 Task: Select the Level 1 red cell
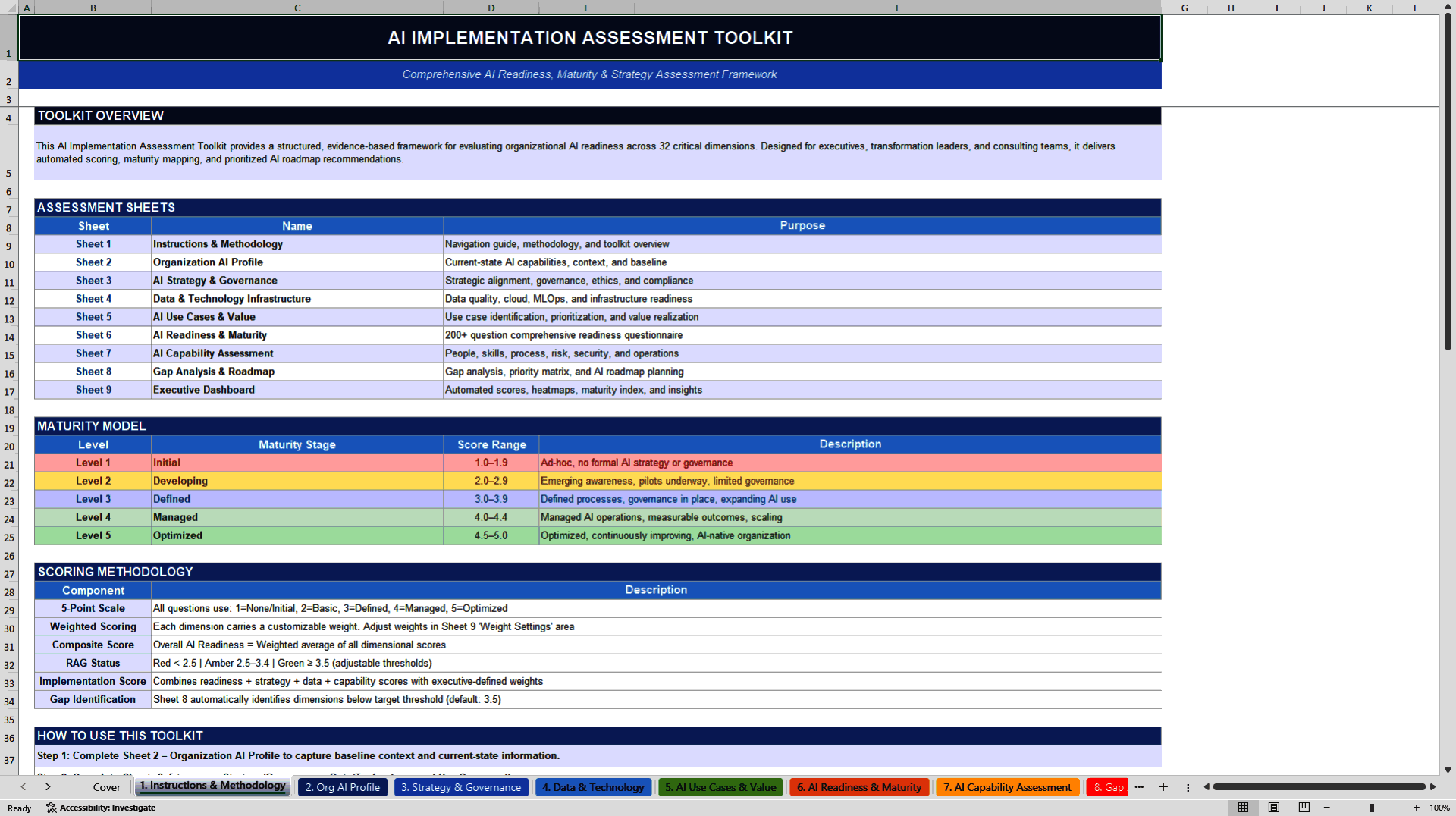click(93, 463)
